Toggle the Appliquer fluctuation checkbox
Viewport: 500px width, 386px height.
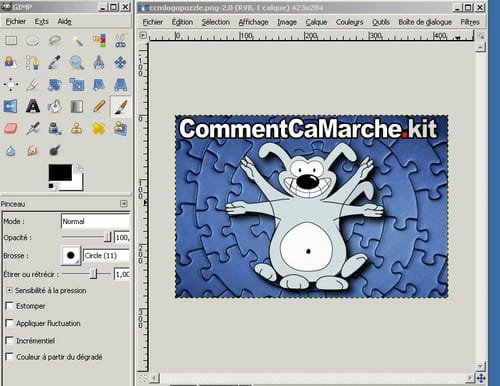[10, 323]
